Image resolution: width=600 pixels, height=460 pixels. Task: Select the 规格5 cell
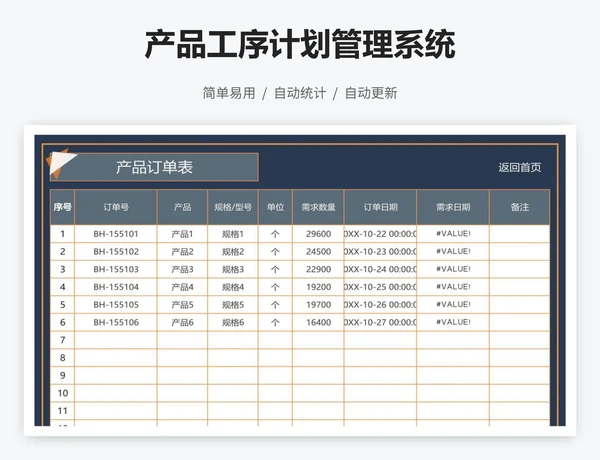(x=233, y=305)
